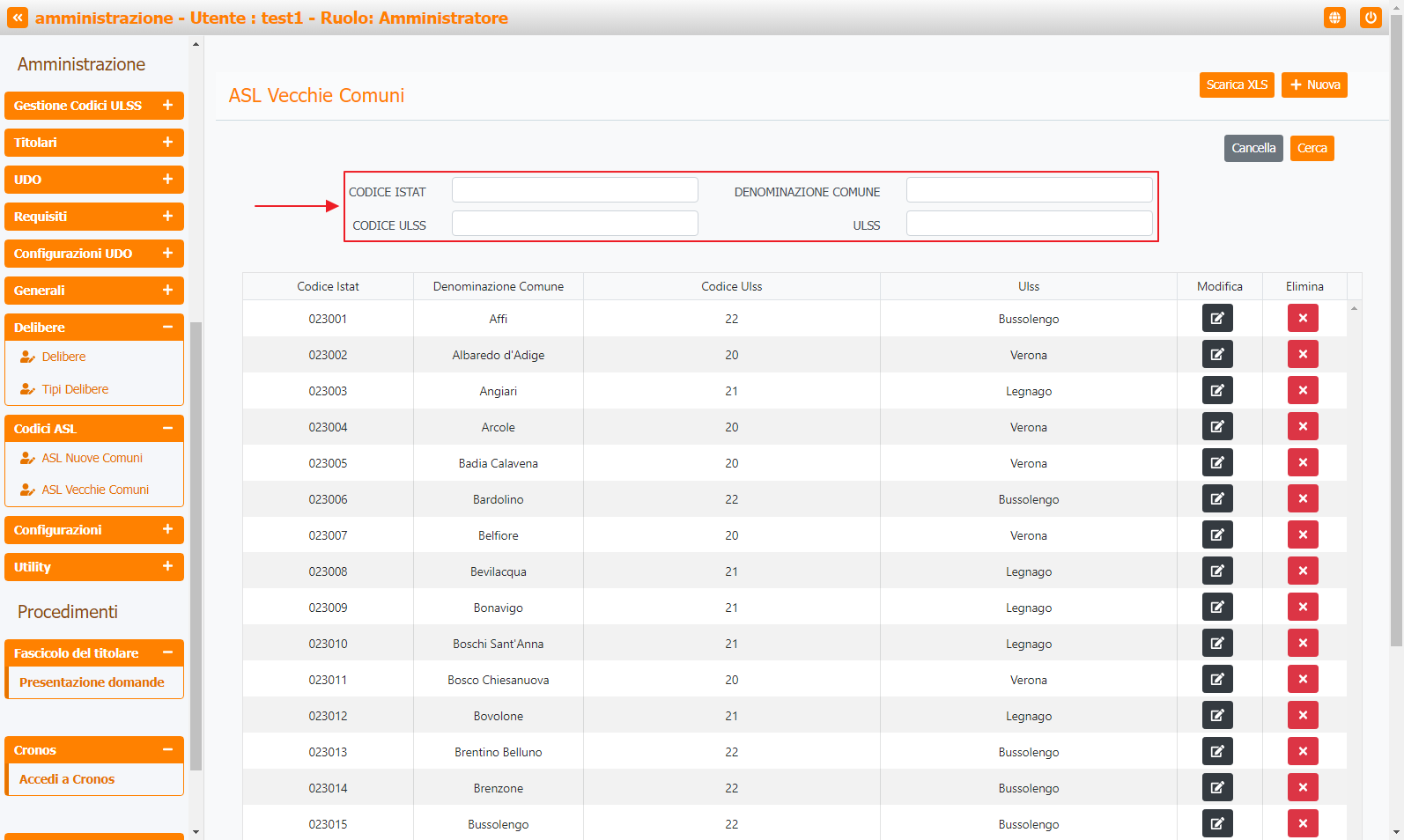Click the power logout icon
Viewport: 1404px width, 840px height.
(x=1370, y=18)
